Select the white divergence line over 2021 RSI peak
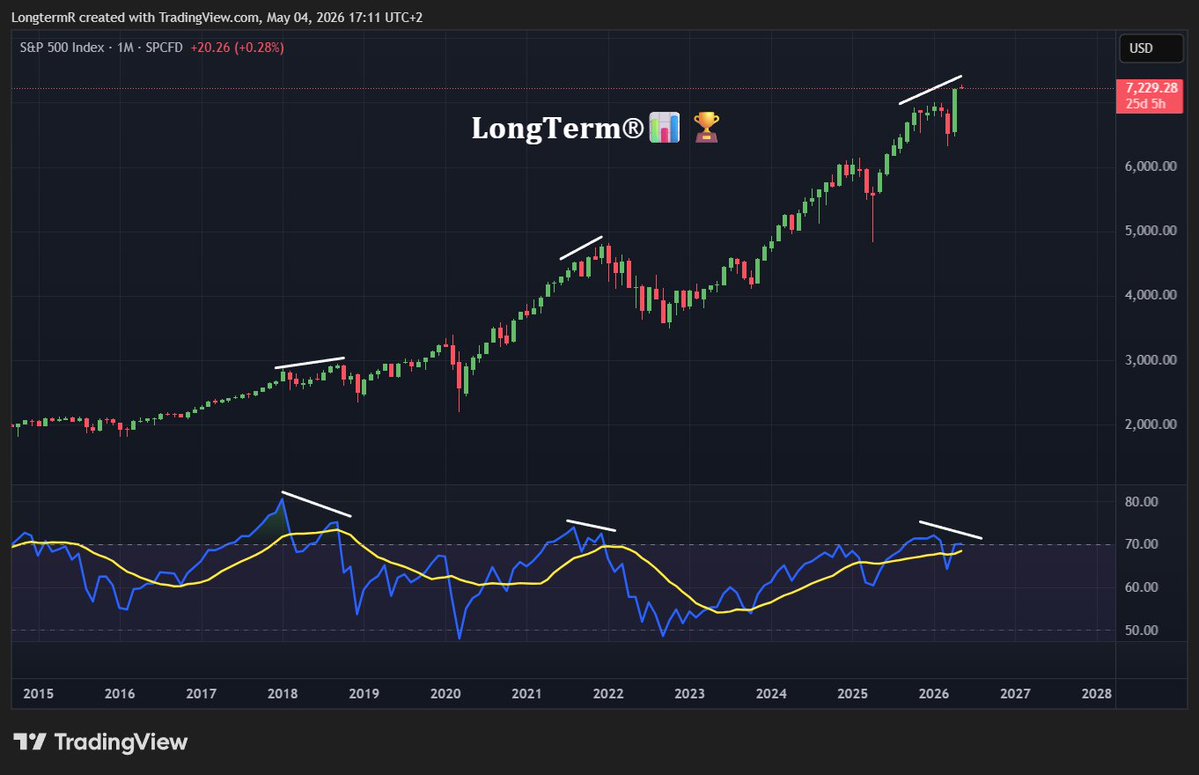Image resolution: width=1199 pixels, height=775 pixels. [x=591, y=526]
